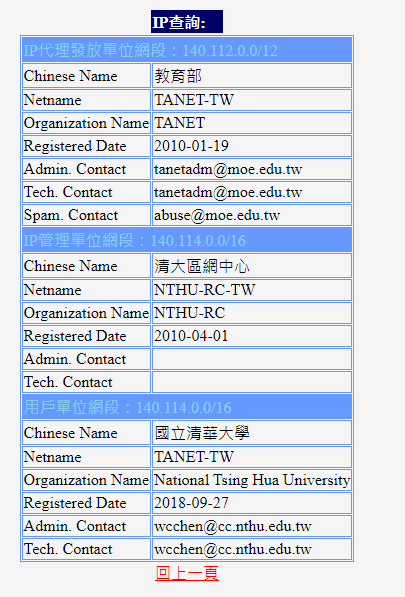The width and height of the screenshot is (405, 597).
Task: Select wcchen@cc.nthu.edu.tw in Admin. Contact row
Action: click(x=233, y=526)
